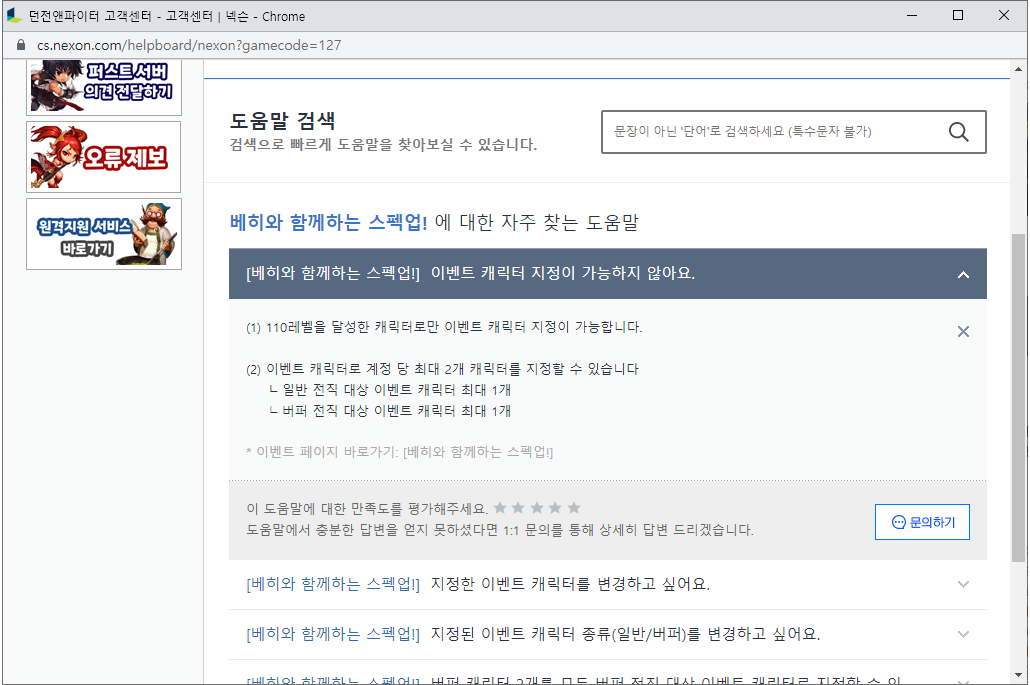The height and width of the screenshot is (685, 1030).
Task: Open the 원격지원 서비스 바로가기 banner
Action: point(104,234)
